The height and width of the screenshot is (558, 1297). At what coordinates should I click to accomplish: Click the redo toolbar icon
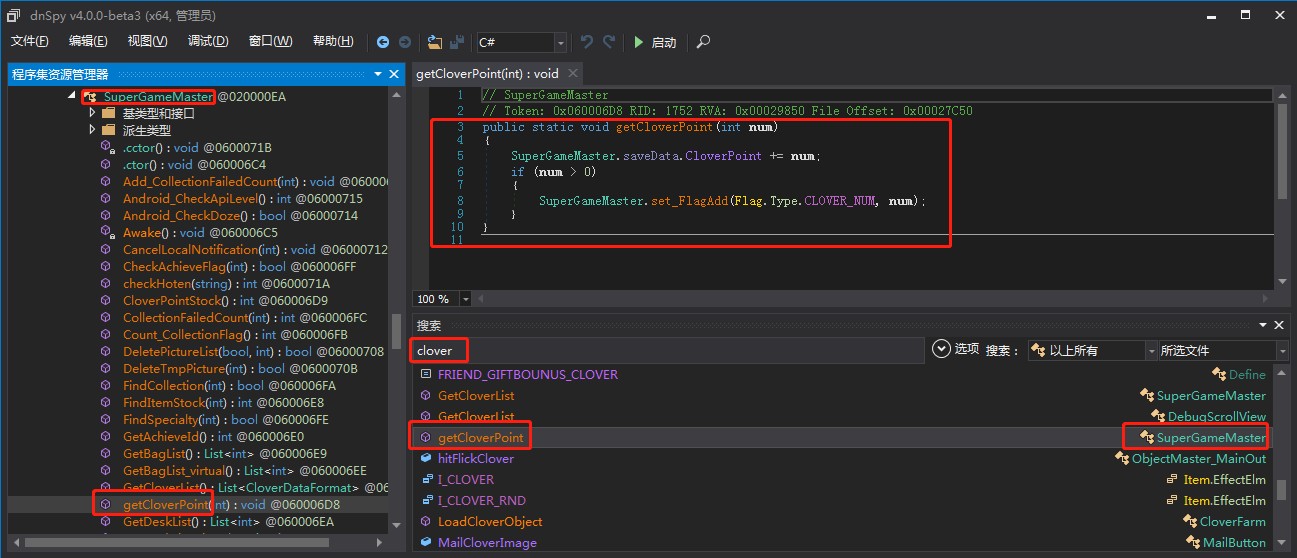click(x=609, y=42)
